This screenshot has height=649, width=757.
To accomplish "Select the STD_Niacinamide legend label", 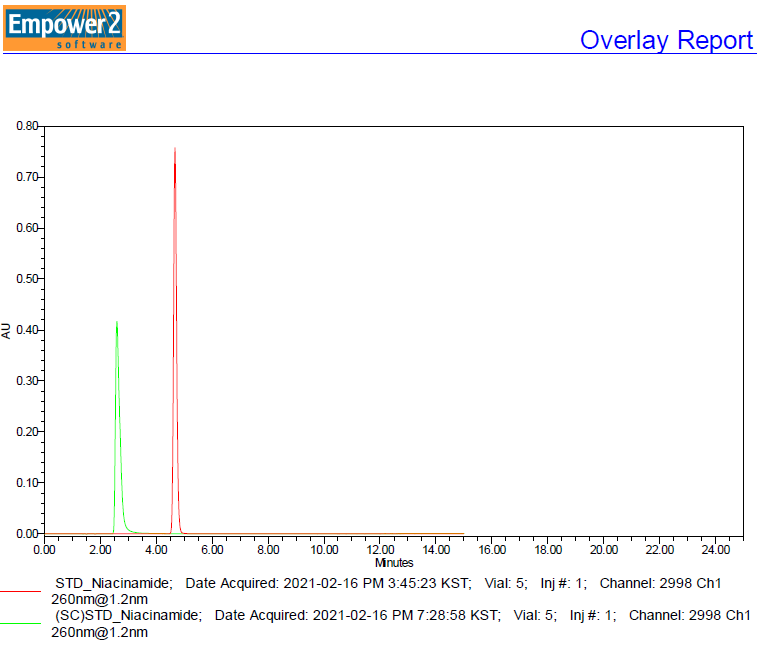I will coord(114,583).
